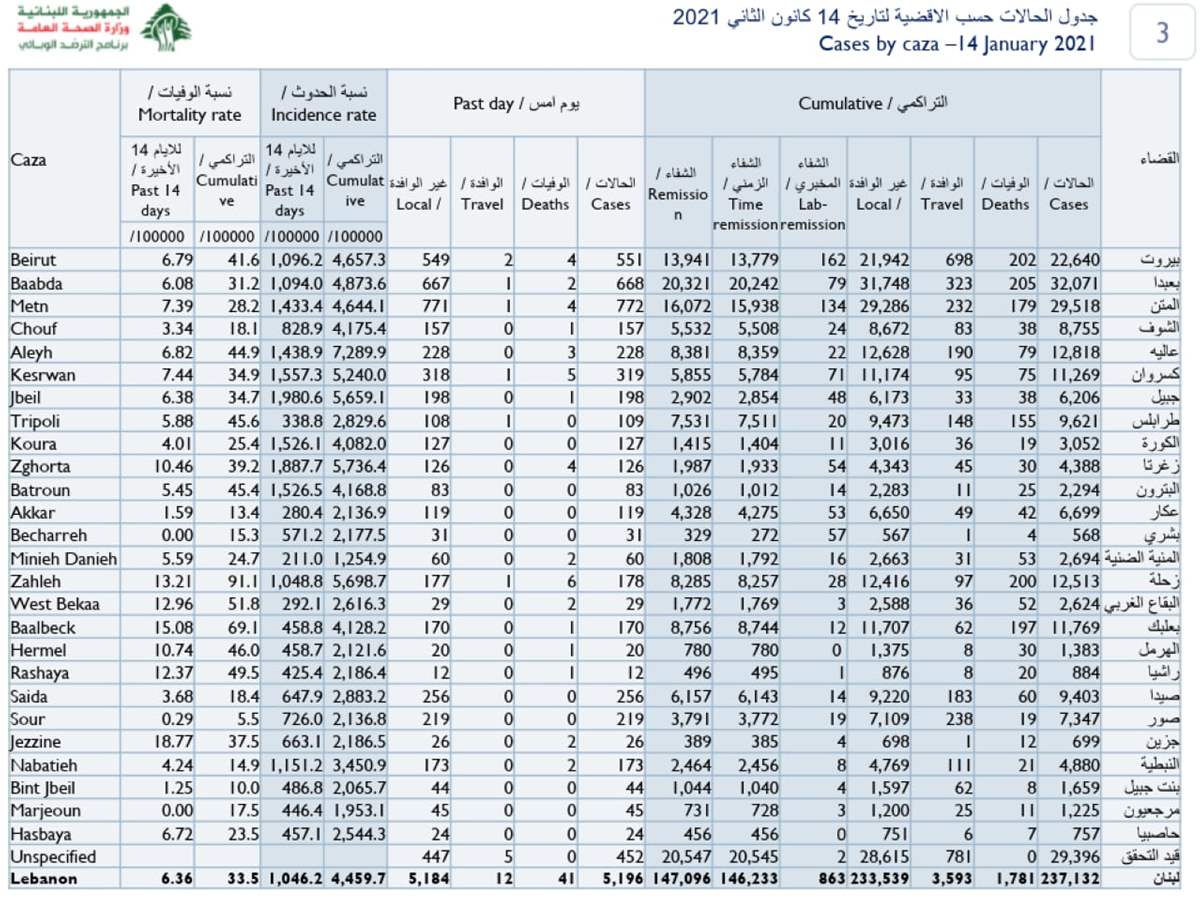Select the Batroun caza row label
The image size is (1200, 900).
(38, 489)
